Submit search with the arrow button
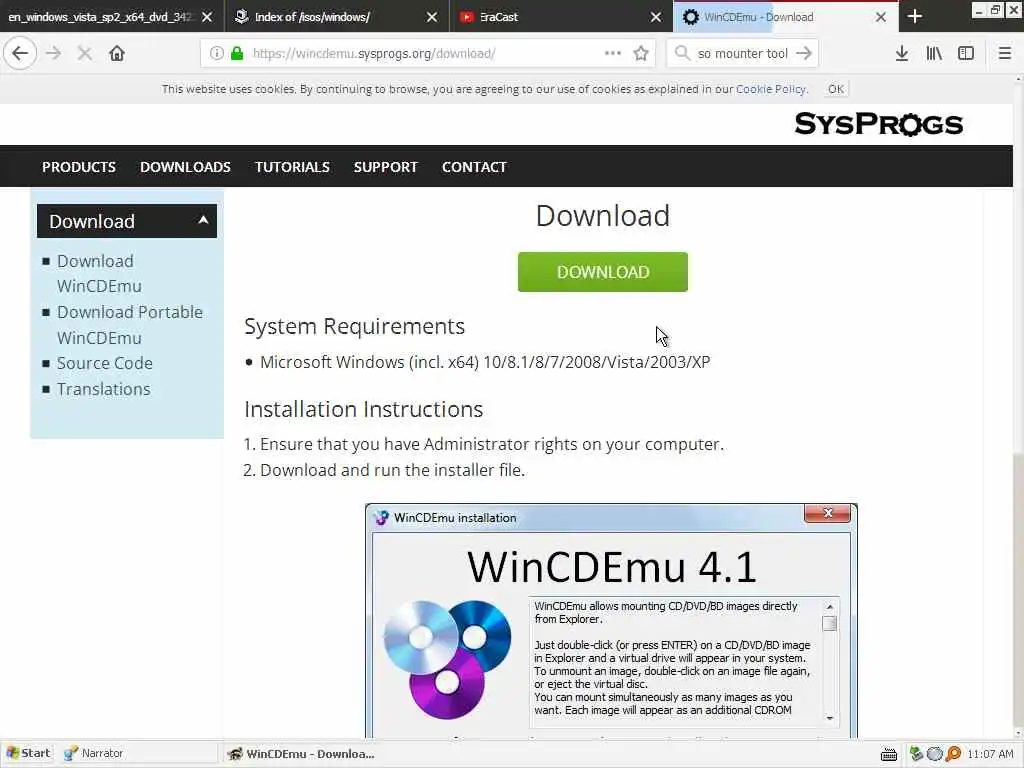 coord(804,53)
